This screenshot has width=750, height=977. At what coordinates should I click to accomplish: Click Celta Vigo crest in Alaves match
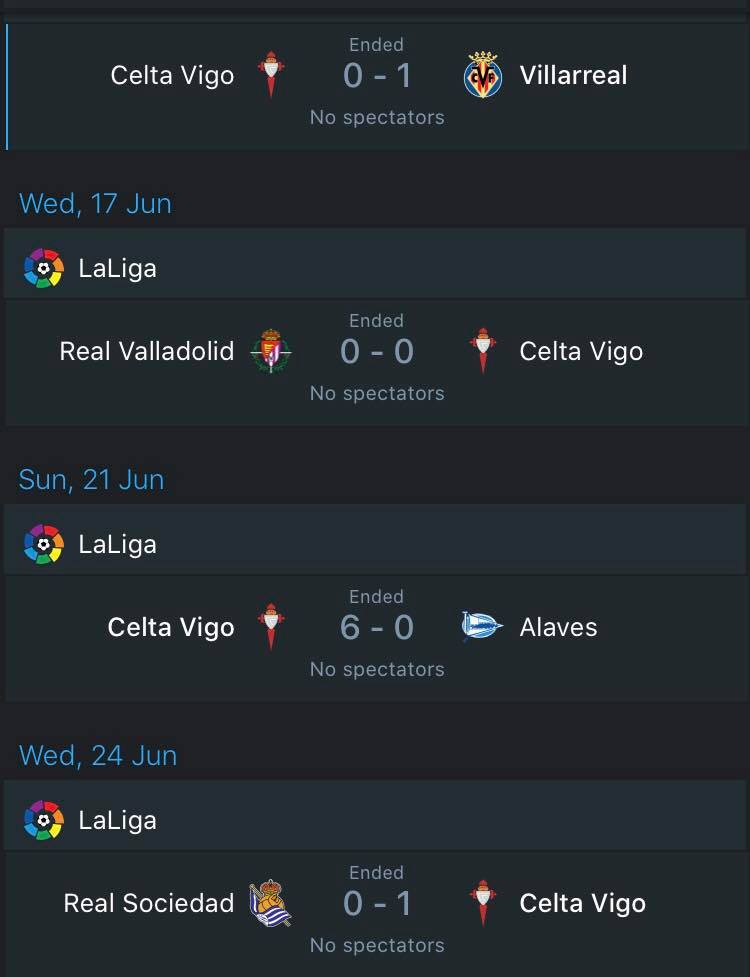pyautogui.click(x=271, y=627)
